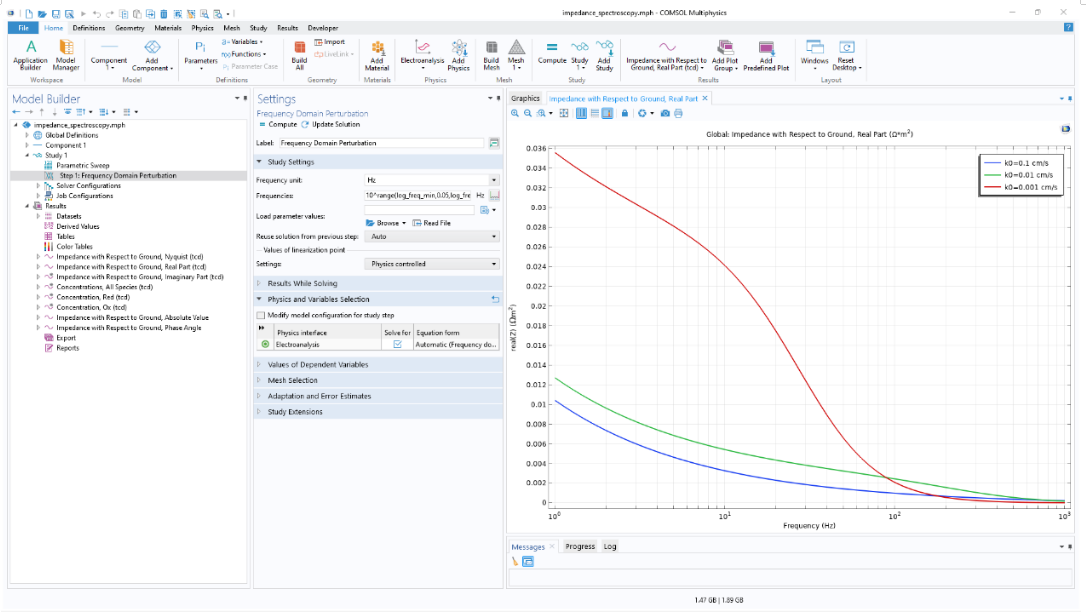Click the Frequencies expression field
The height and width of the screenshot is (616, 1086).
click(x=418, y=195)
